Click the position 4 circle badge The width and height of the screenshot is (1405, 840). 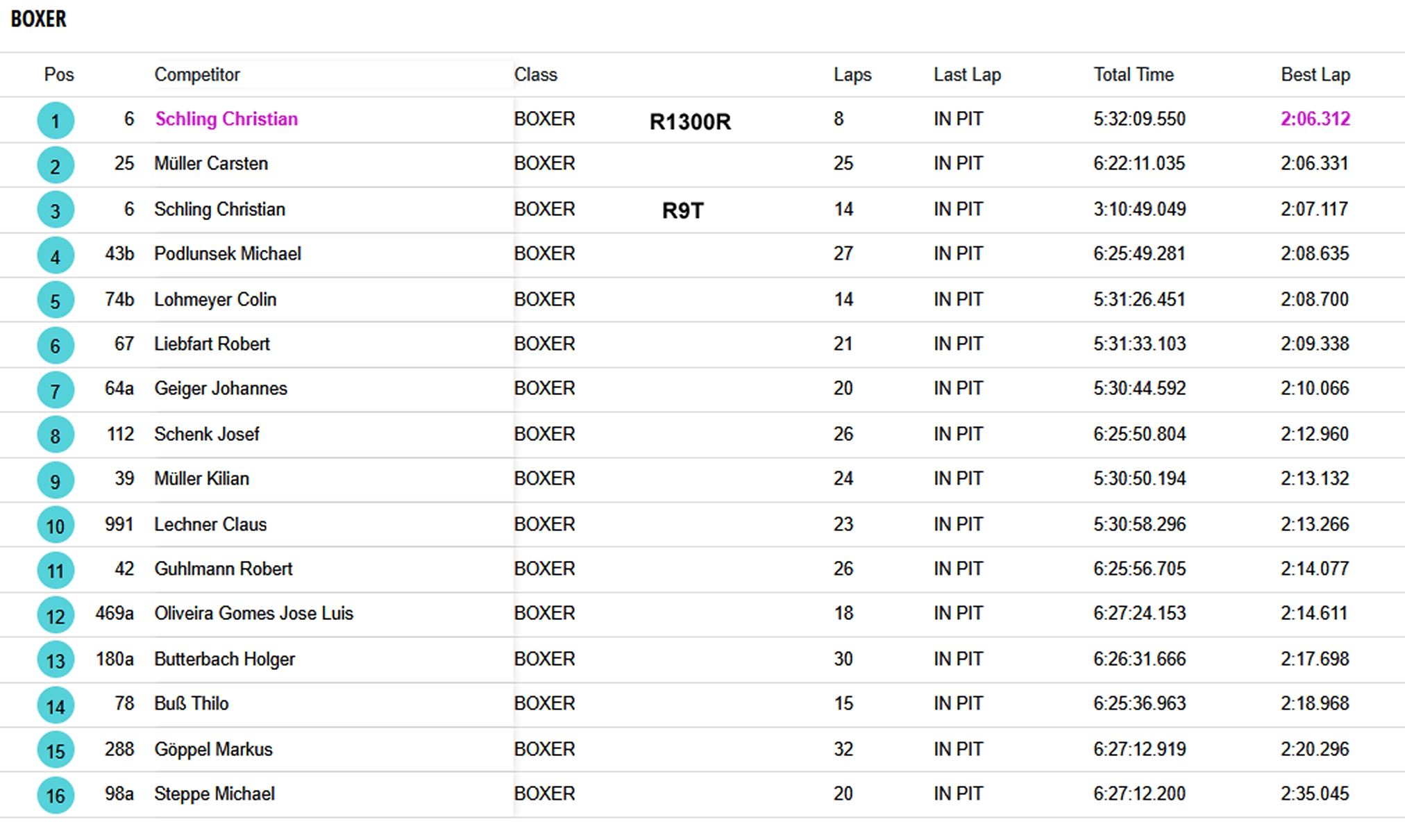(56, 255)
